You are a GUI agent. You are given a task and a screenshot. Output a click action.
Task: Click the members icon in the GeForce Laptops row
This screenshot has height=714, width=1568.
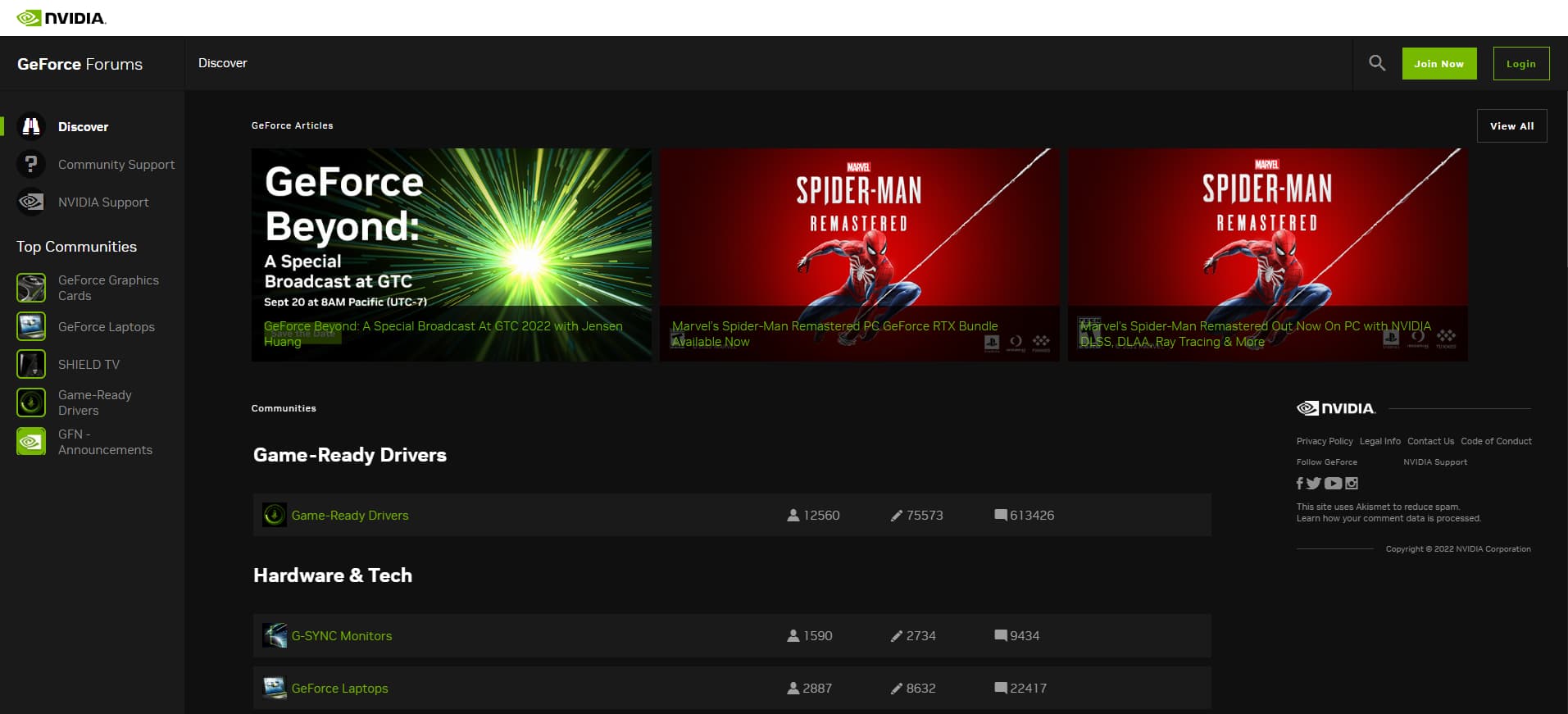click(793, 688)
